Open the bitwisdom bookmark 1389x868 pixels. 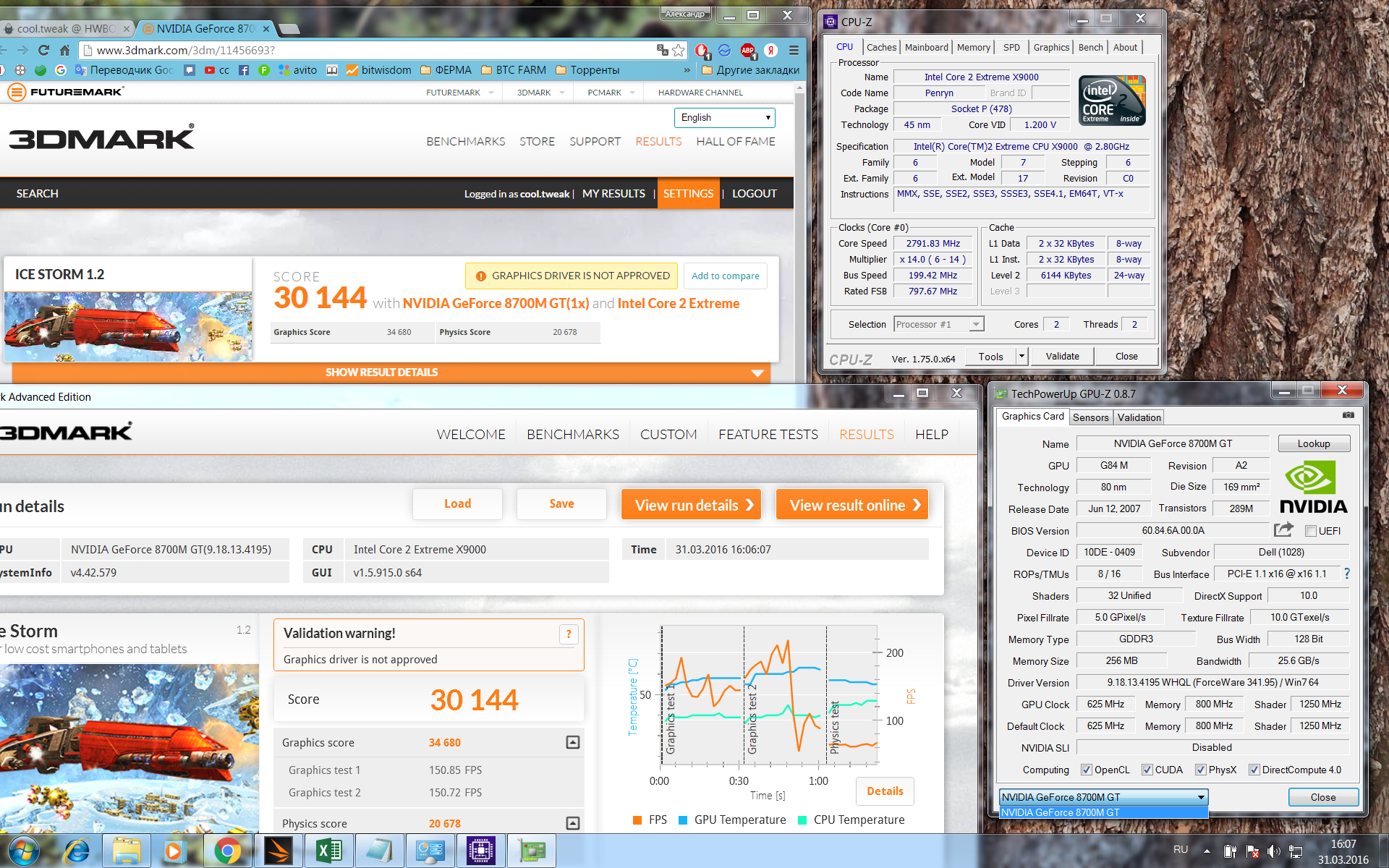click(x=378, y=70)
